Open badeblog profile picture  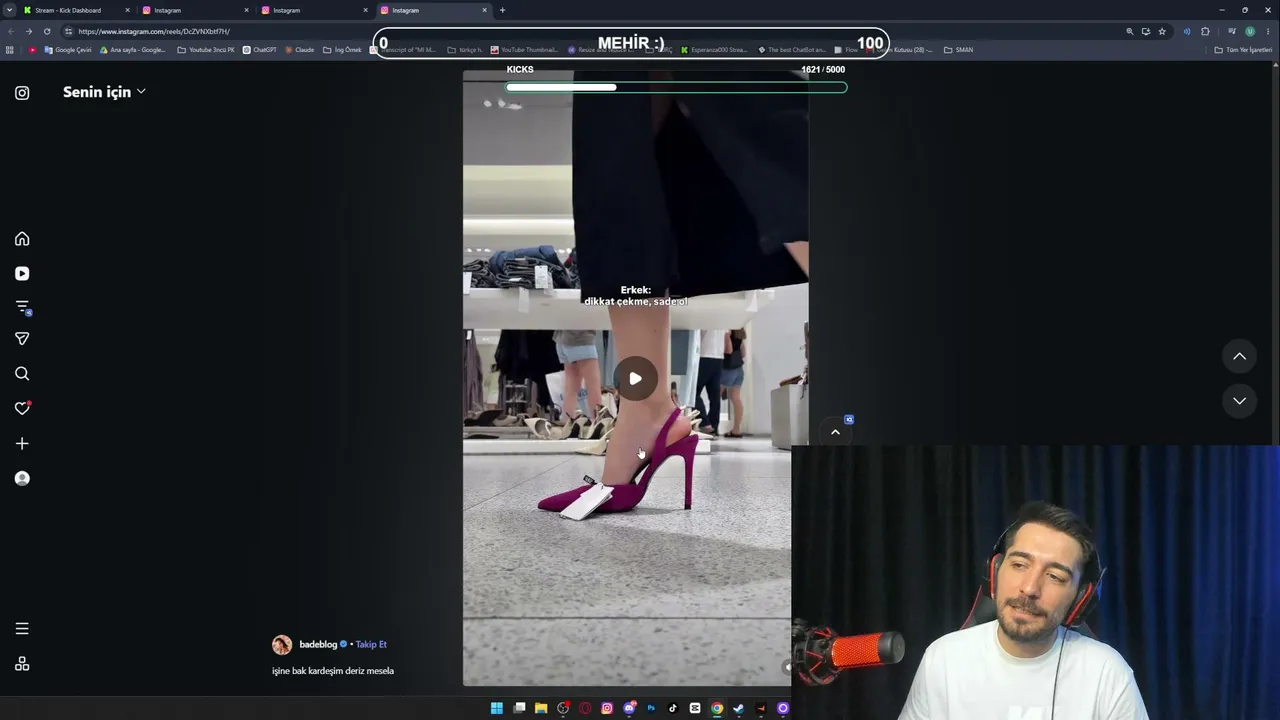point(282,645)
